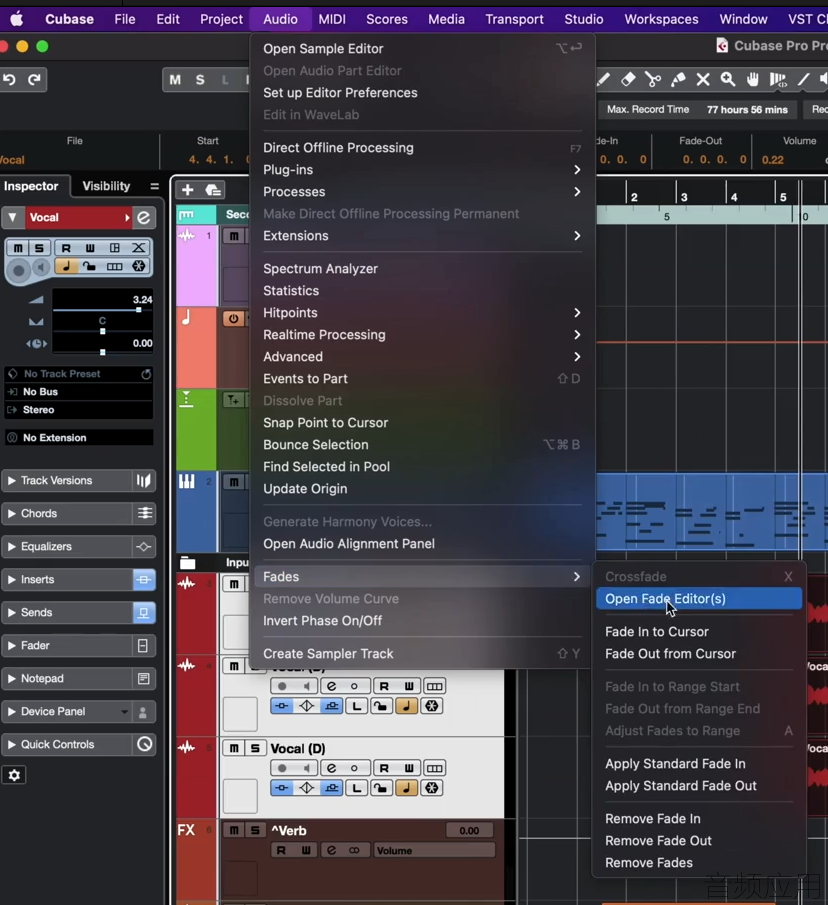Expand the Equalizers section
This screenshot has height=905, width=828.
point(11,547)
